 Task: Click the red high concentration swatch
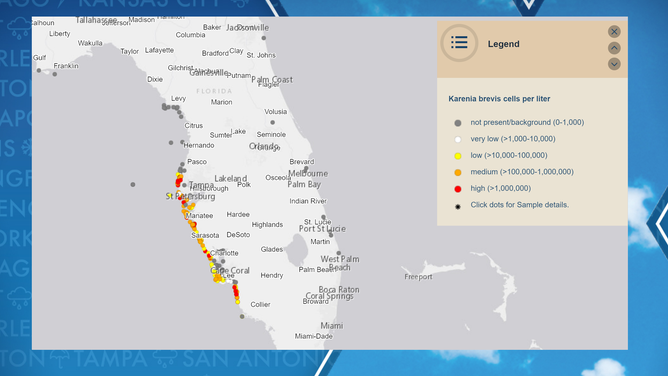point(458,189)
